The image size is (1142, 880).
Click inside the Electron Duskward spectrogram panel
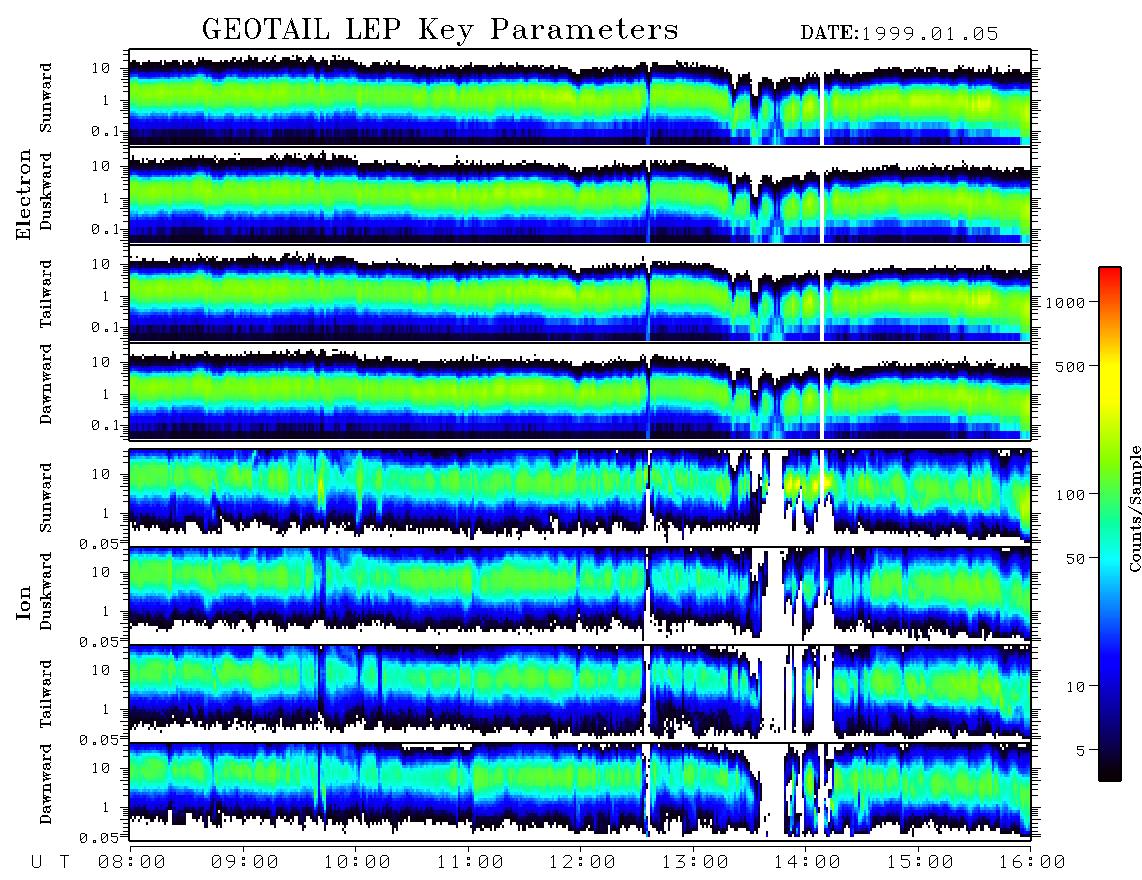click(x=580, y=195)
